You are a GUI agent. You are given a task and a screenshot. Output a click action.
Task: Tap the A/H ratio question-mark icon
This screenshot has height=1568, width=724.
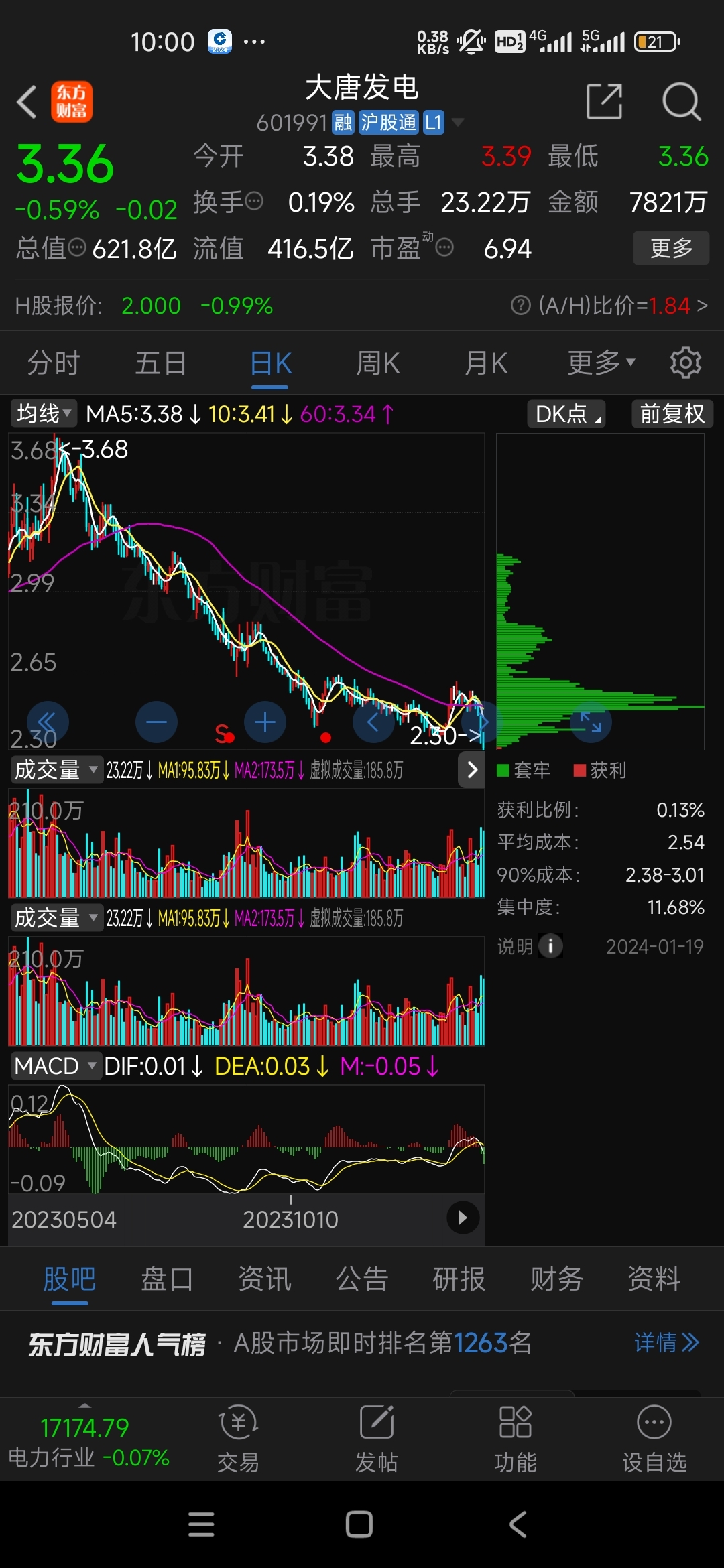pyautogui.click(x=520, y=306)
